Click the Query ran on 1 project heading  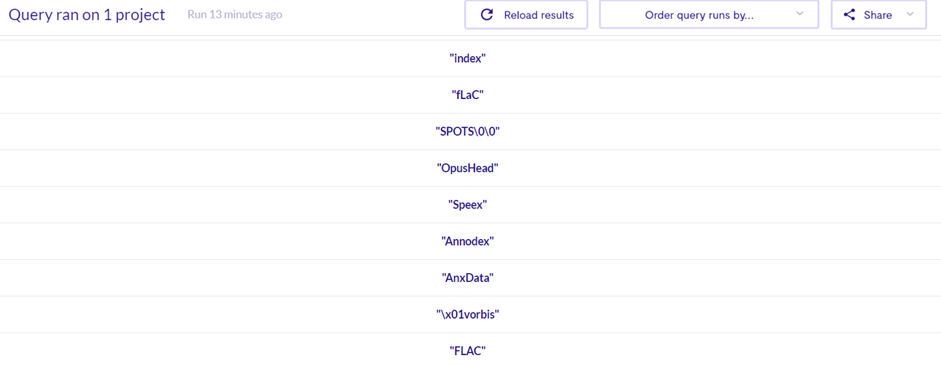(86, 15)
